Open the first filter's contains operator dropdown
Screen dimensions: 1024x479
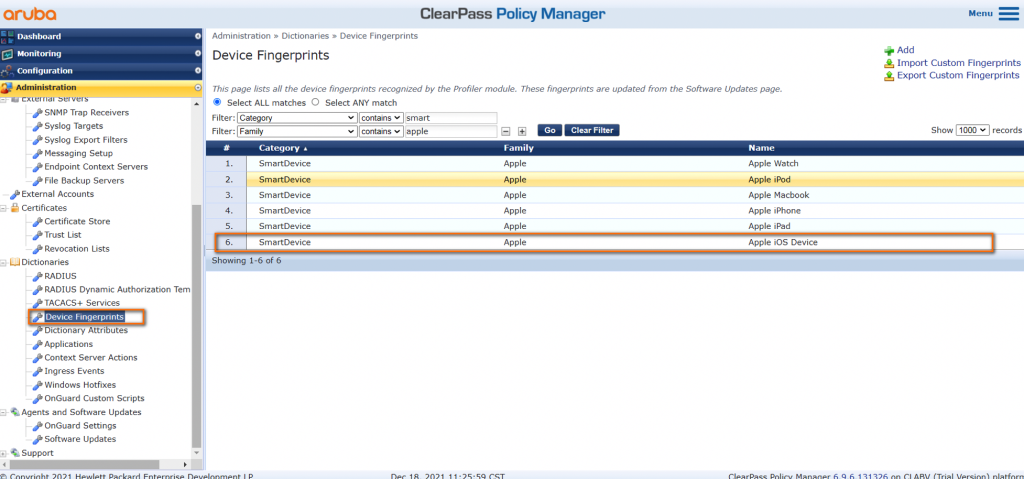pyautogui.click(x=380, y=118)
